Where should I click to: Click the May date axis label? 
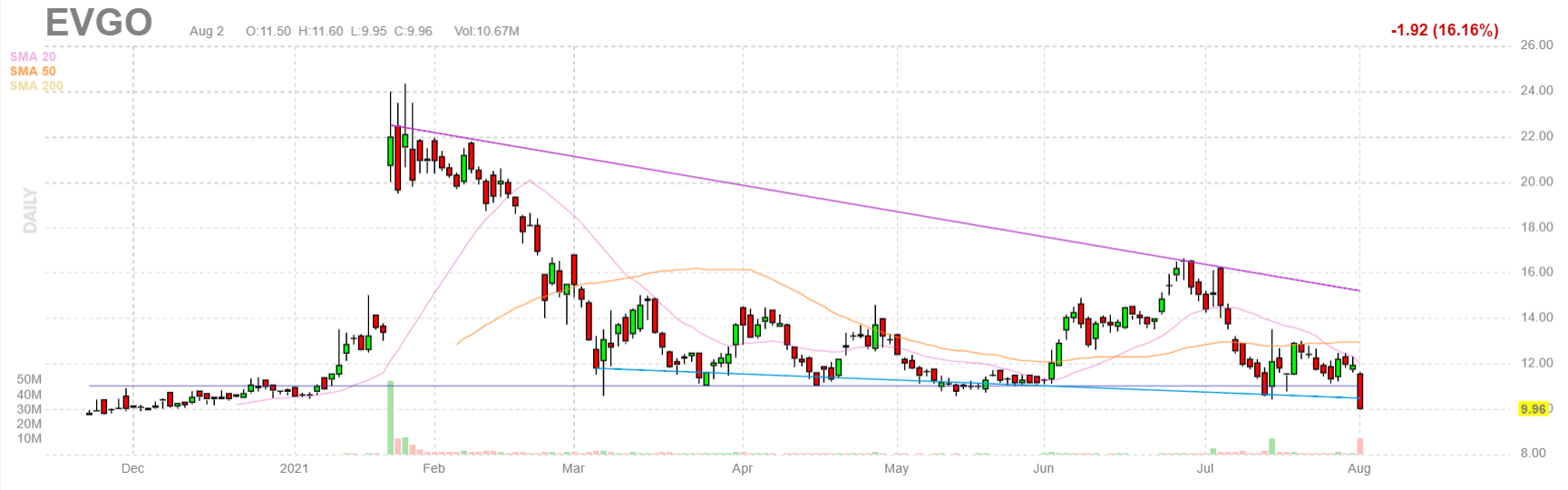click(896, 468)
